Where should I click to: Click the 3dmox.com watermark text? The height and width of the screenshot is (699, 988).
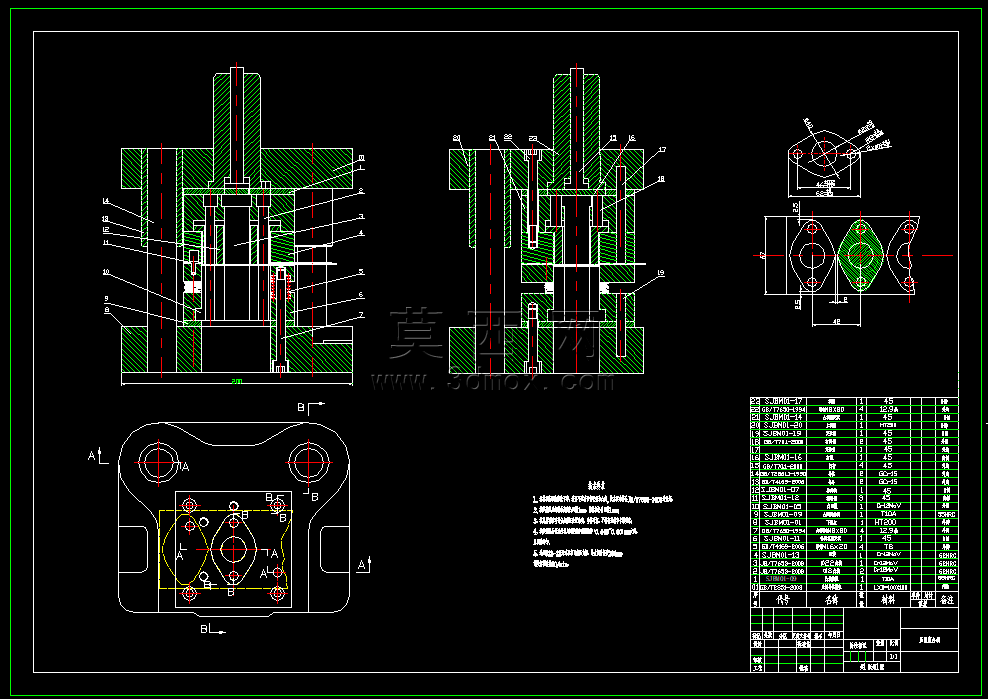coord(492,381)
